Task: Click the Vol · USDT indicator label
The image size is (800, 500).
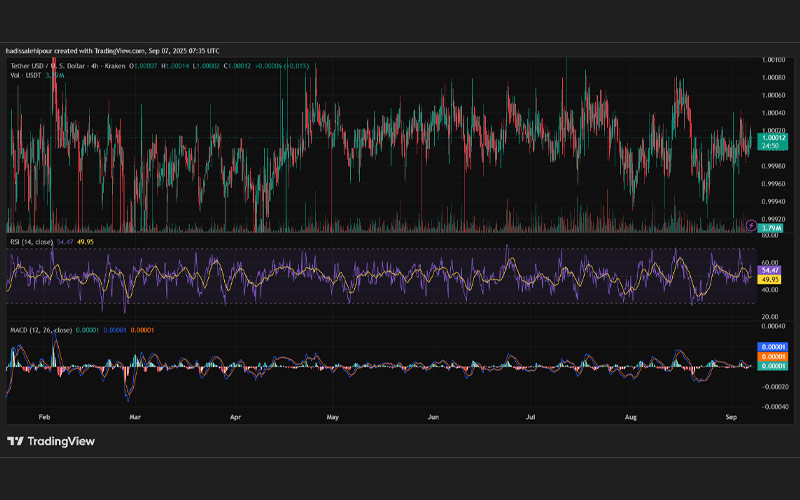Action: tap(26, 75)
